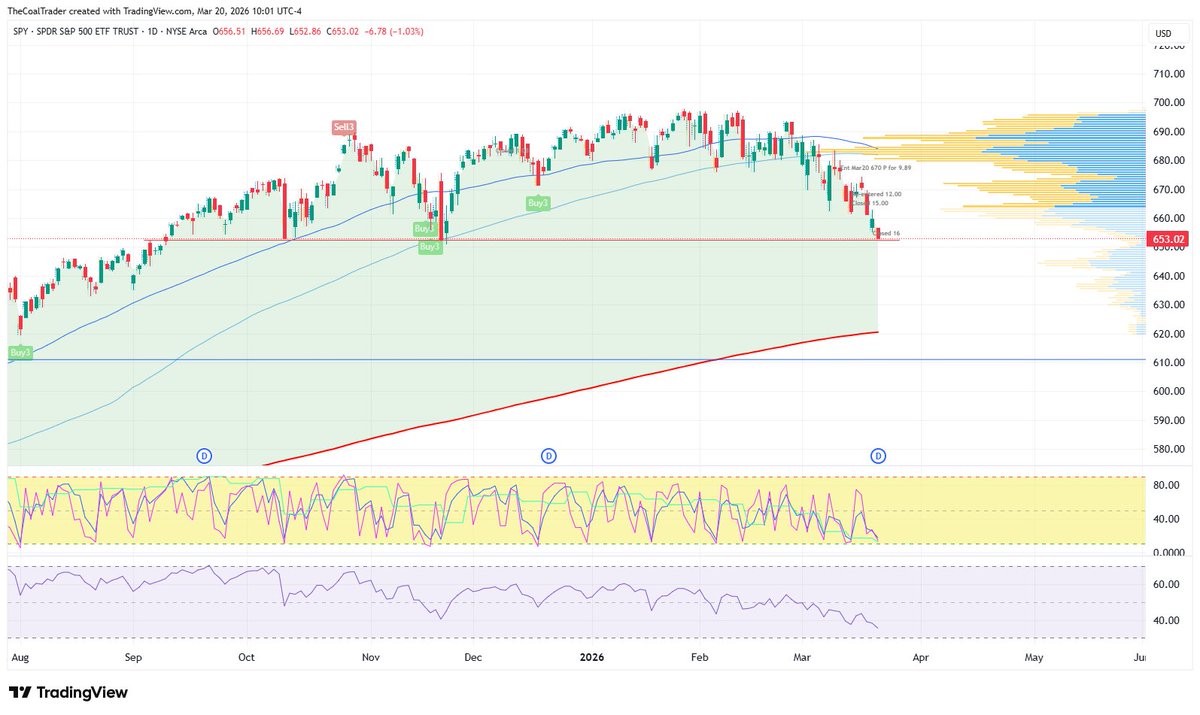1200x715 pixels.
Task: Click the 2026 label on the time axis
Action: pos(592,658)
